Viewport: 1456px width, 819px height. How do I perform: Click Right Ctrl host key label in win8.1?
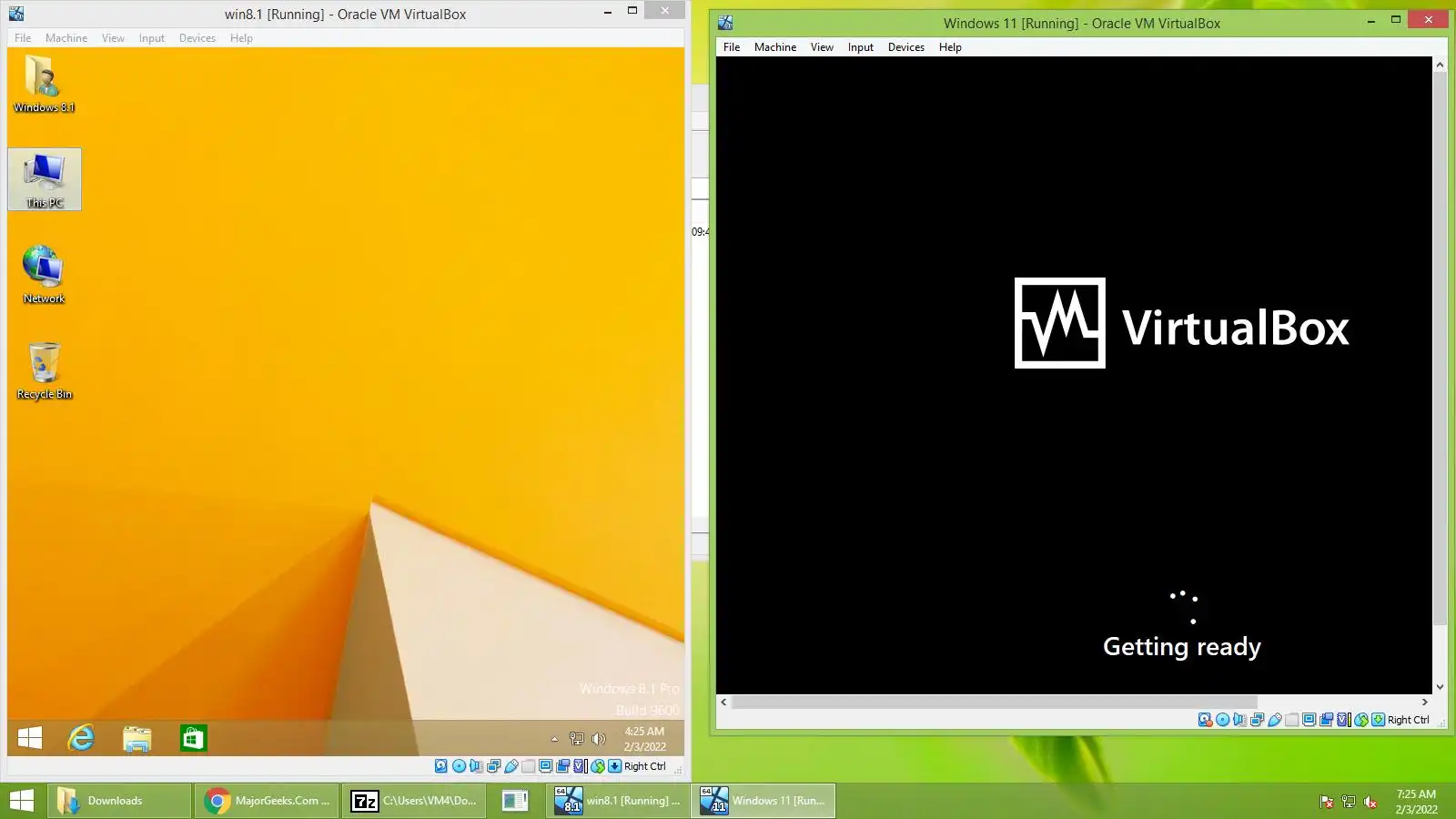(645, 766)
